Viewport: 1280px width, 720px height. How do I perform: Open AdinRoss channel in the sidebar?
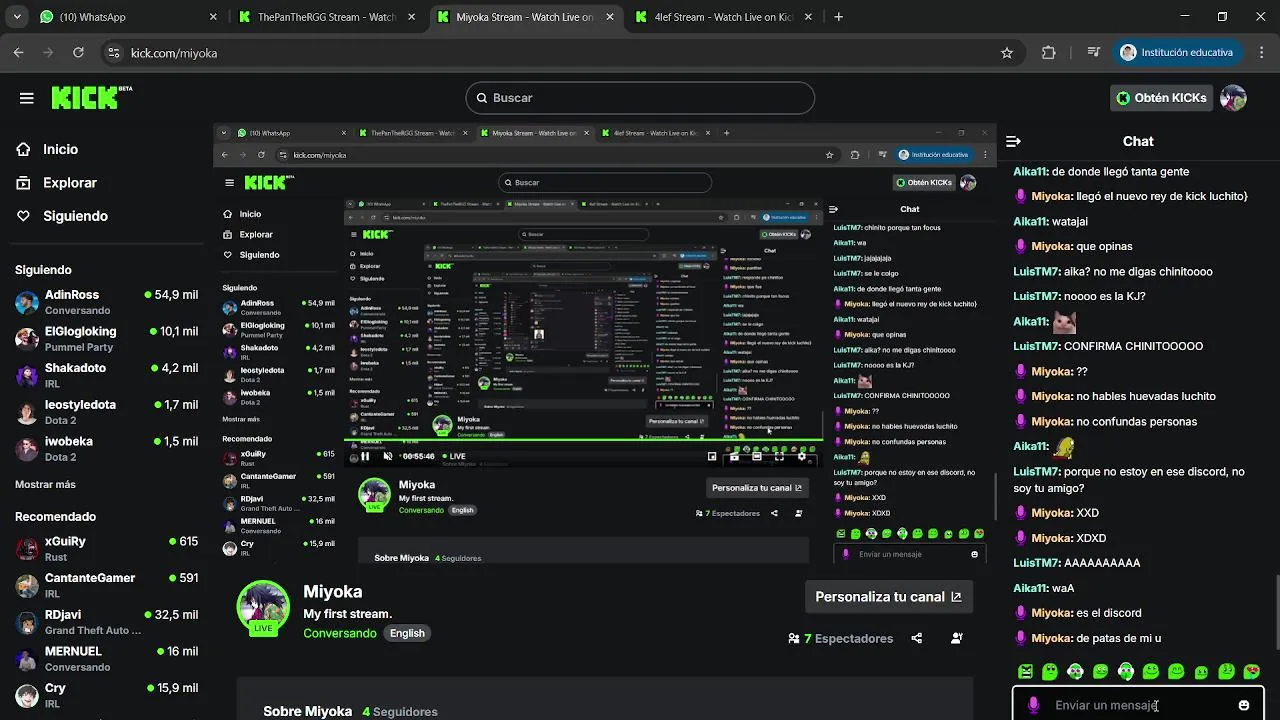point(106,302)
